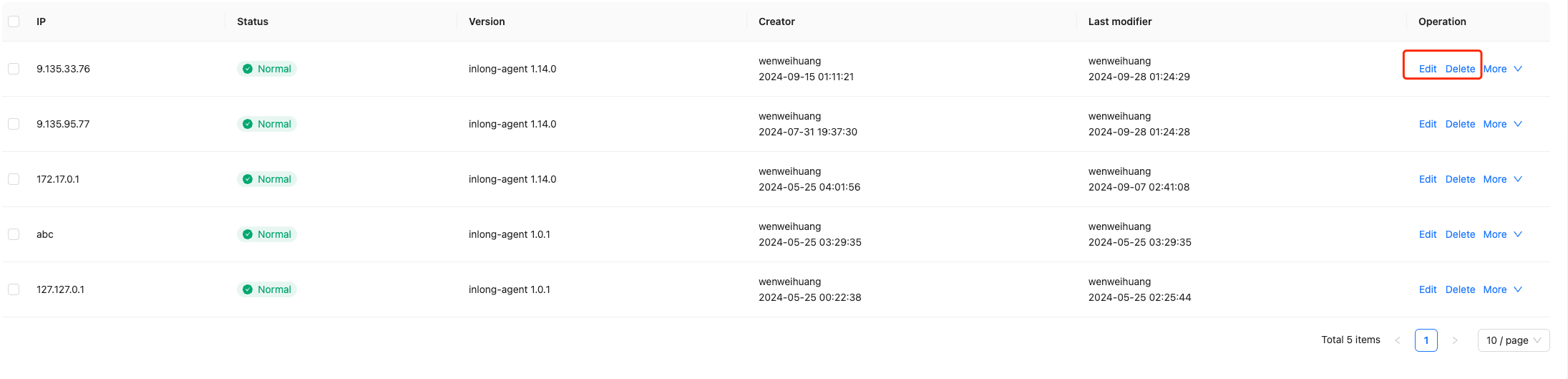Edit the 9.135.95.77 agent row
The height and width of the screenshot is (379, 1568).
click(x=1428, y=124)
